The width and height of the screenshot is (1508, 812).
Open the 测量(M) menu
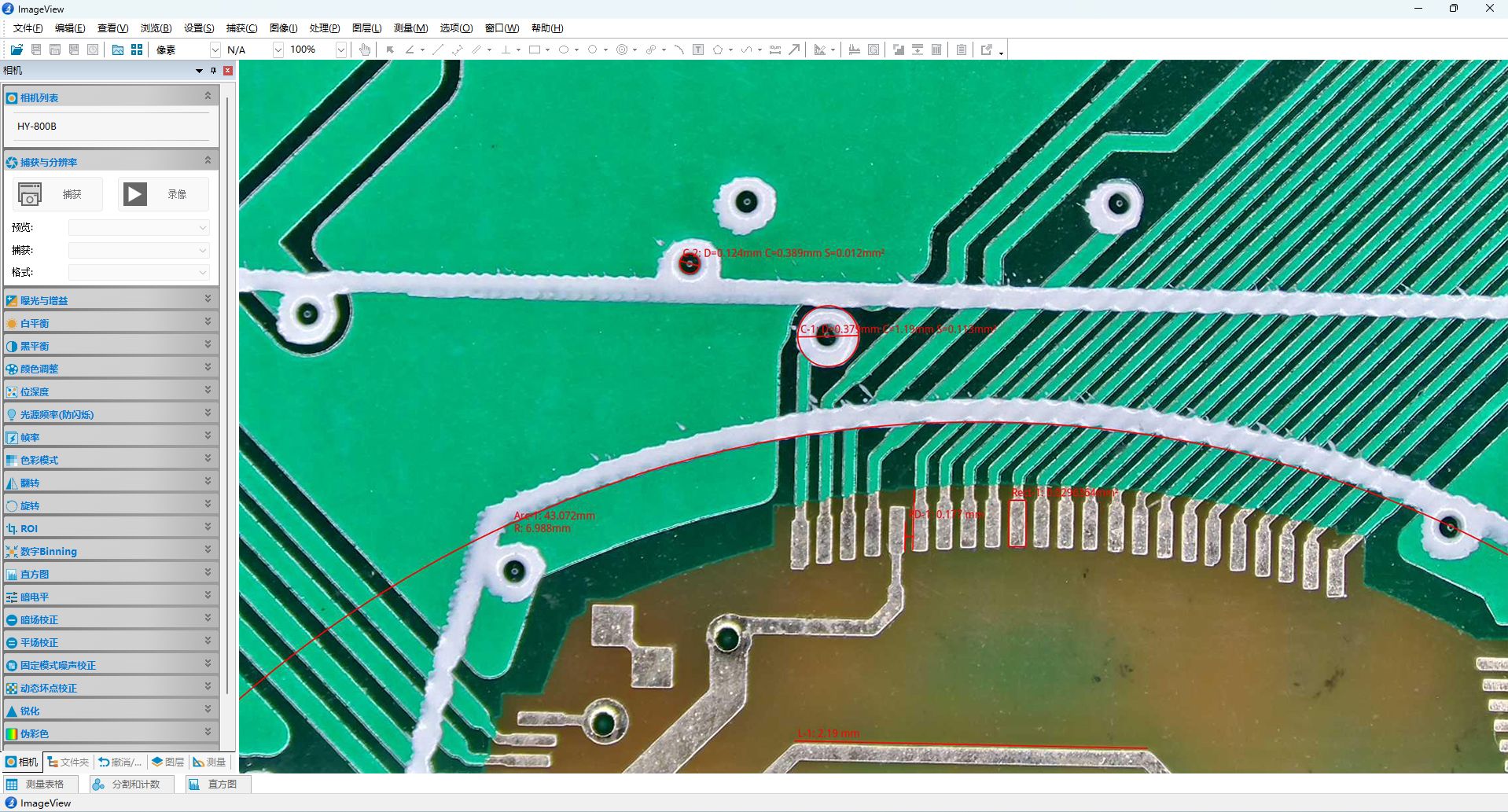point(410,28)
